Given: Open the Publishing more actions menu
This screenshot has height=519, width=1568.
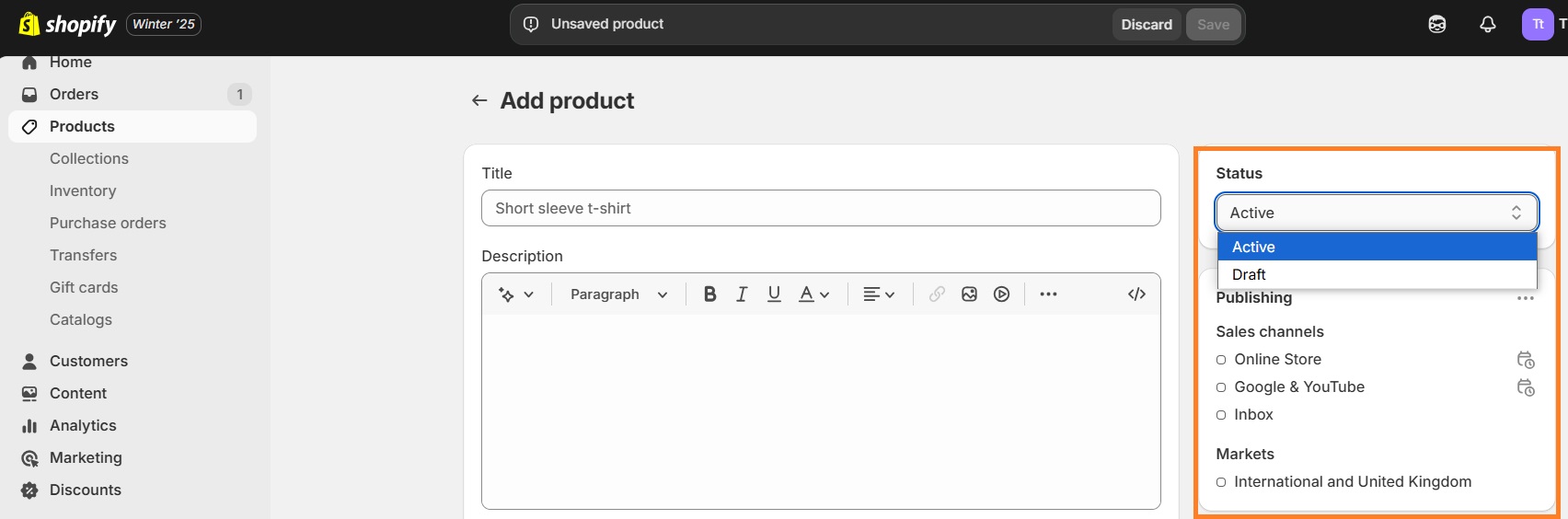Looking at the screenshot, I should (x=1525, y=298).
